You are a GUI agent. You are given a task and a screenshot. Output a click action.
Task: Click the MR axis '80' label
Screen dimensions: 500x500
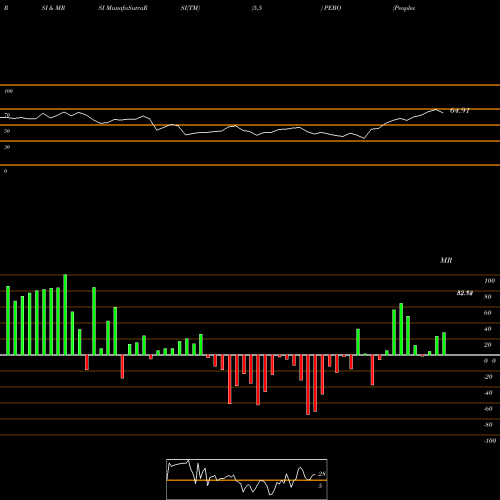[x=488, y=297]
